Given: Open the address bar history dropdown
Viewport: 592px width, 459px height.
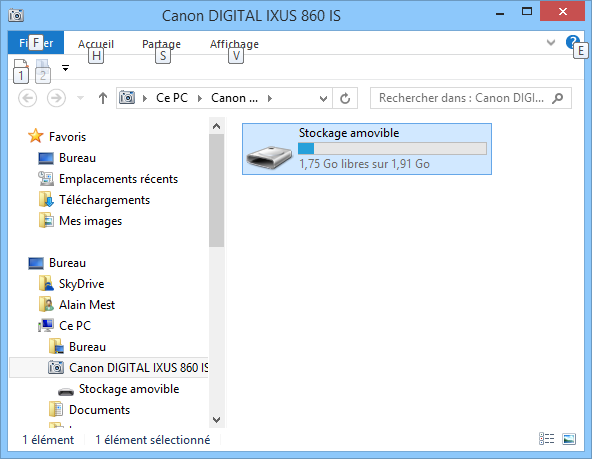Looking at the screenshot, I should click(x=323, y=99).
